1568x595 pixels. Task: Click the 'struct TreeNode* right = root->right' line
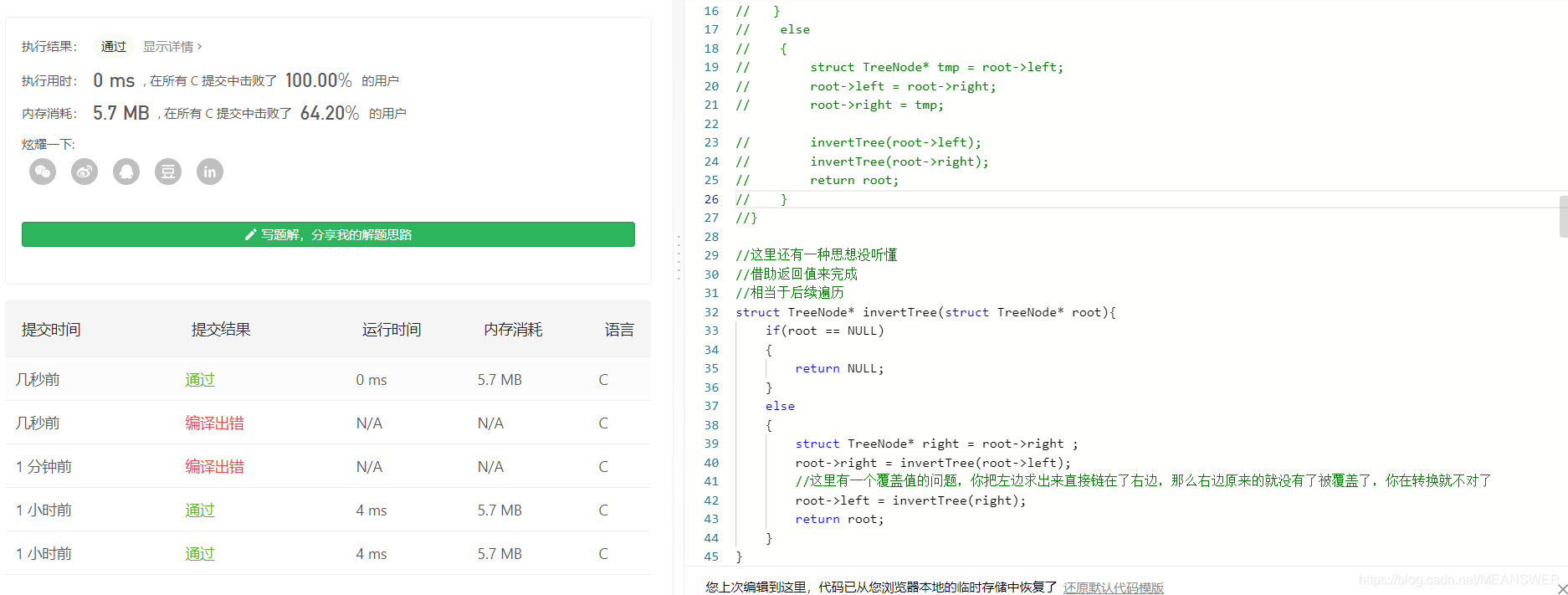click(936, 444)
